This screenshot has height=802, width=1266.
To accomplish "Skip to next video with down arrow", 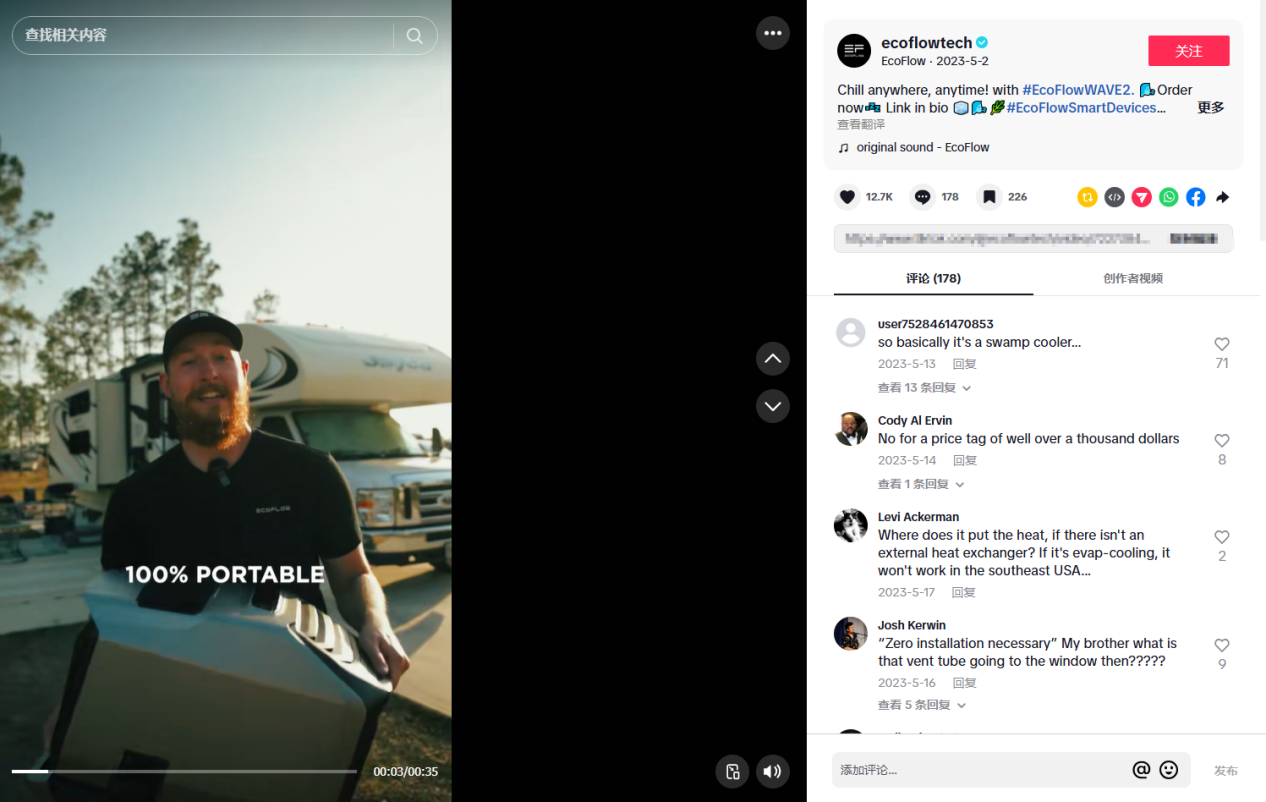I will tap(772, 406).
